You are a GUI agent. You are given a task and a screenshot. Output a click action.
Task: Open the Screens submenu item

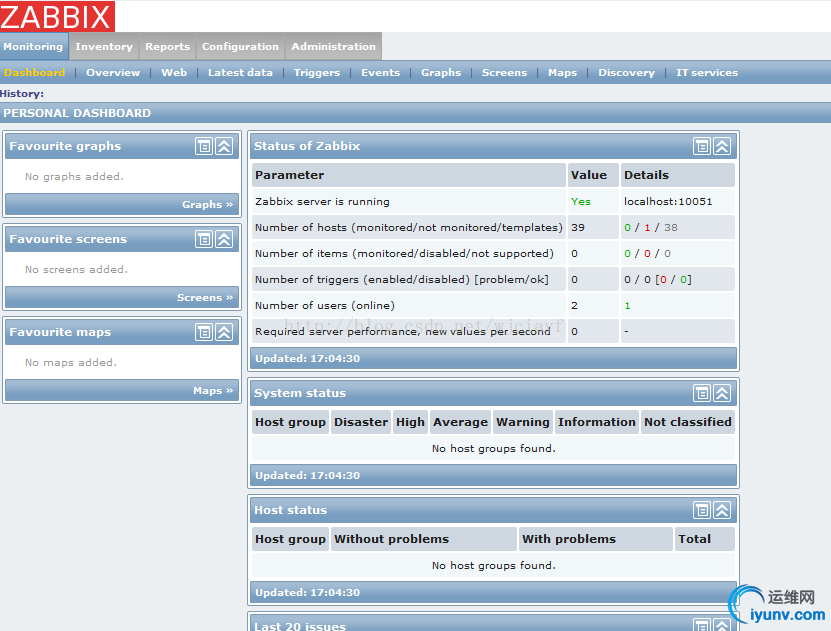[504, 73]
